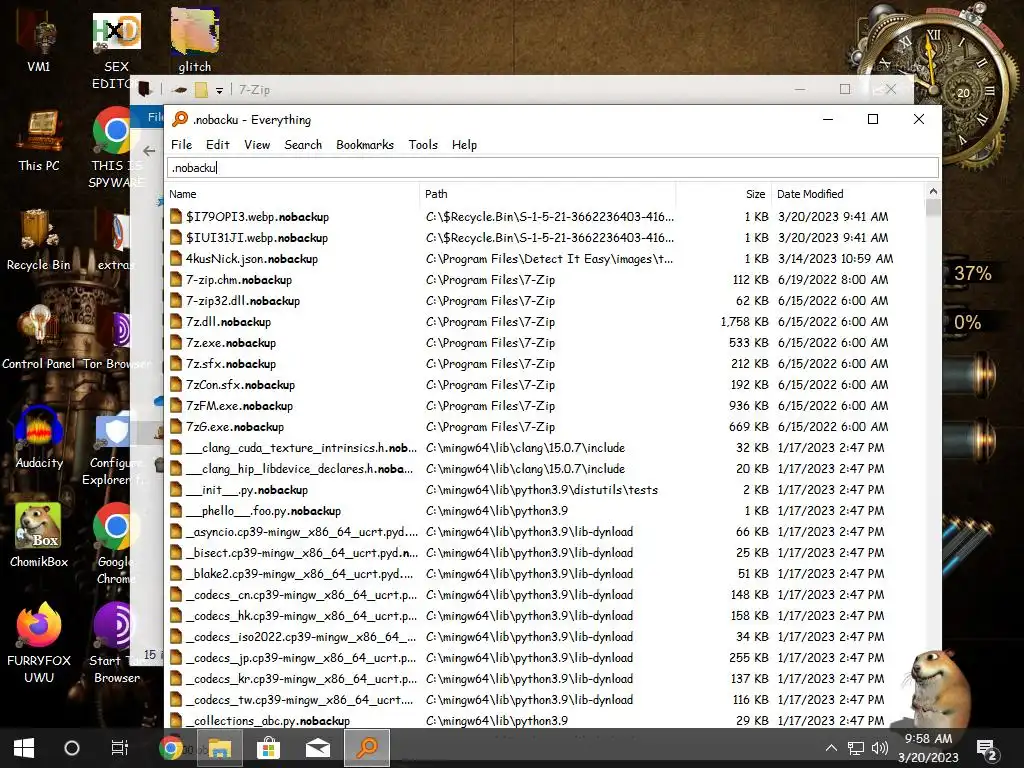Select file 7zCon.sfx.nobackup
1024x768 pixels.
pos(240,385)
